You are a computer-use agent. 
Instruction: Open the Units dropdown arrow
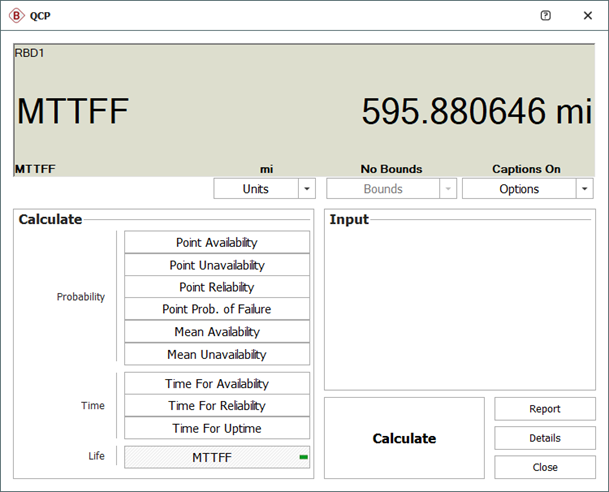(x=307, y=189)
